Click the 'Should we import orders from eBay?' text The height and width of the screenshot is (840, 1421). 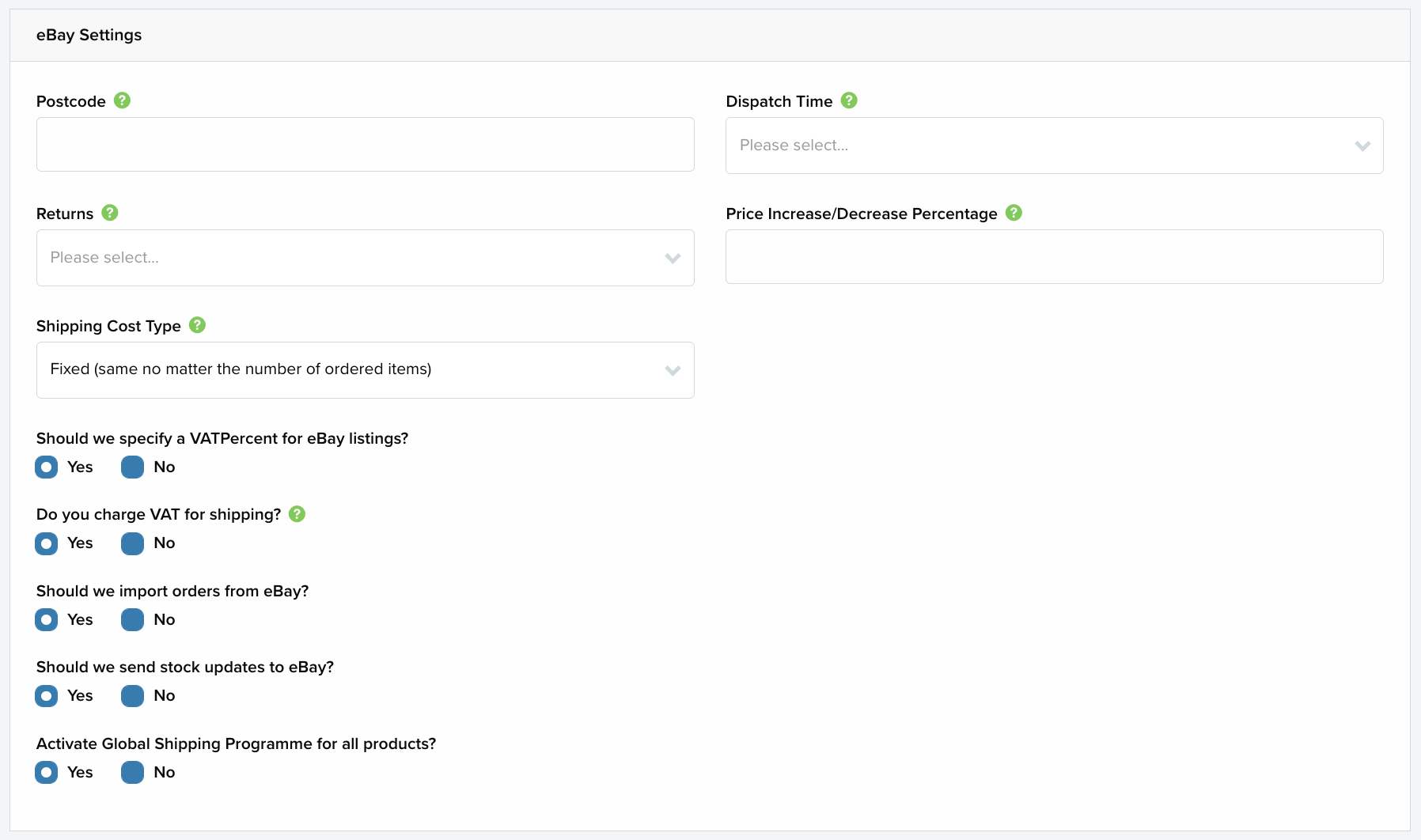172,591
